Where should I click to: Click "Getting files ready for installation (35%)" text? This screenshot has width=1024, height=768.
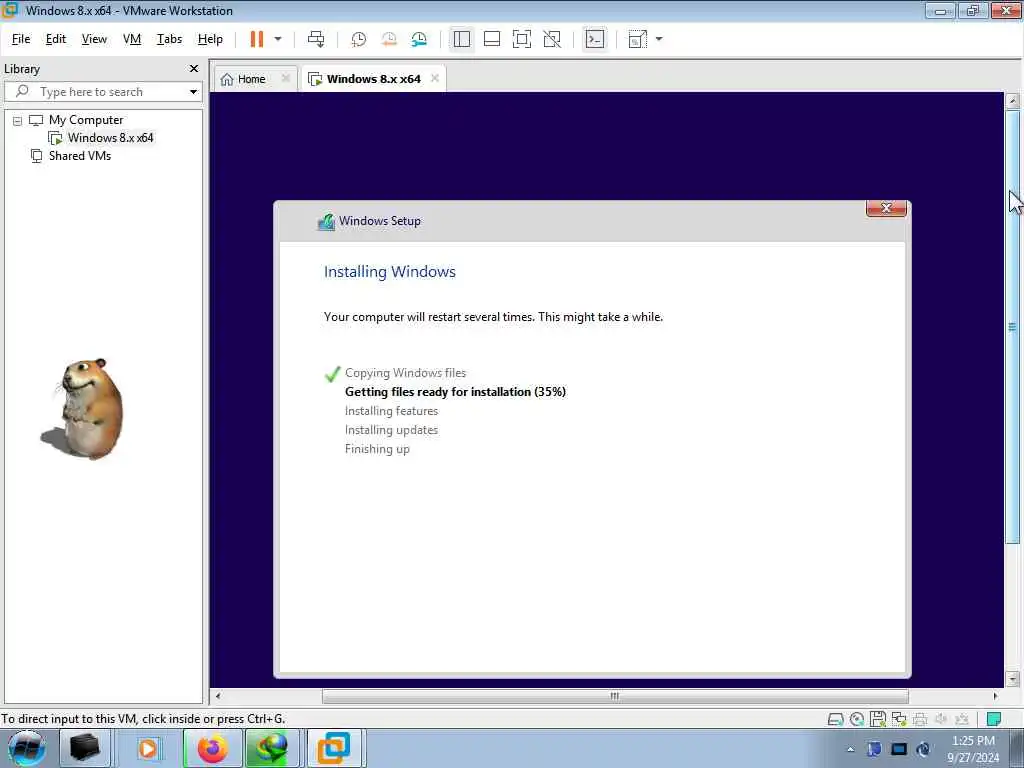[455, 392]
